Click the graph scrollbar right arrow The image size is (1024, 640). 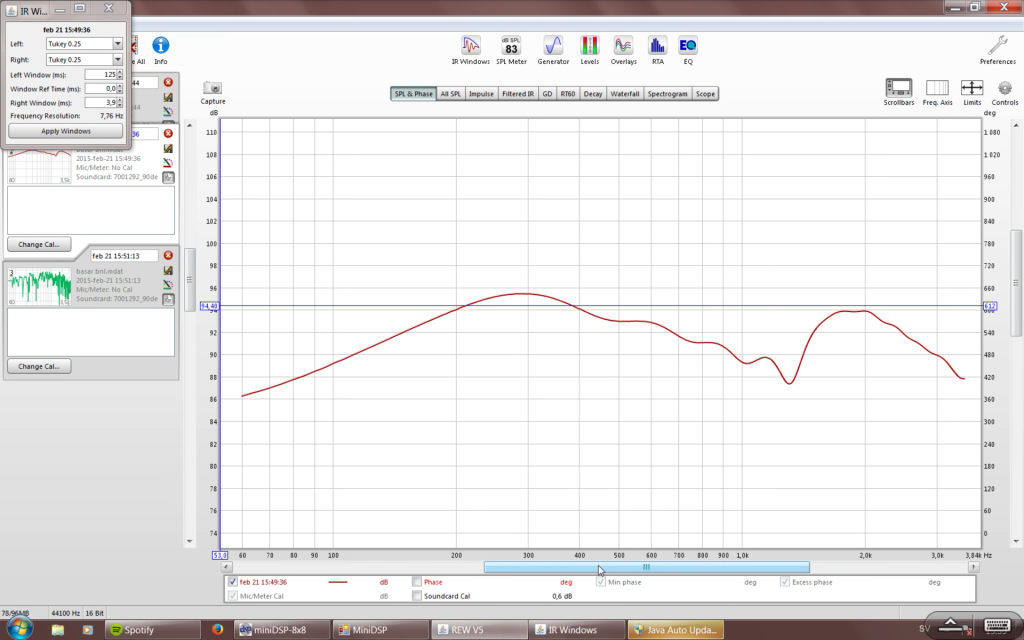[x=974, y=567]
